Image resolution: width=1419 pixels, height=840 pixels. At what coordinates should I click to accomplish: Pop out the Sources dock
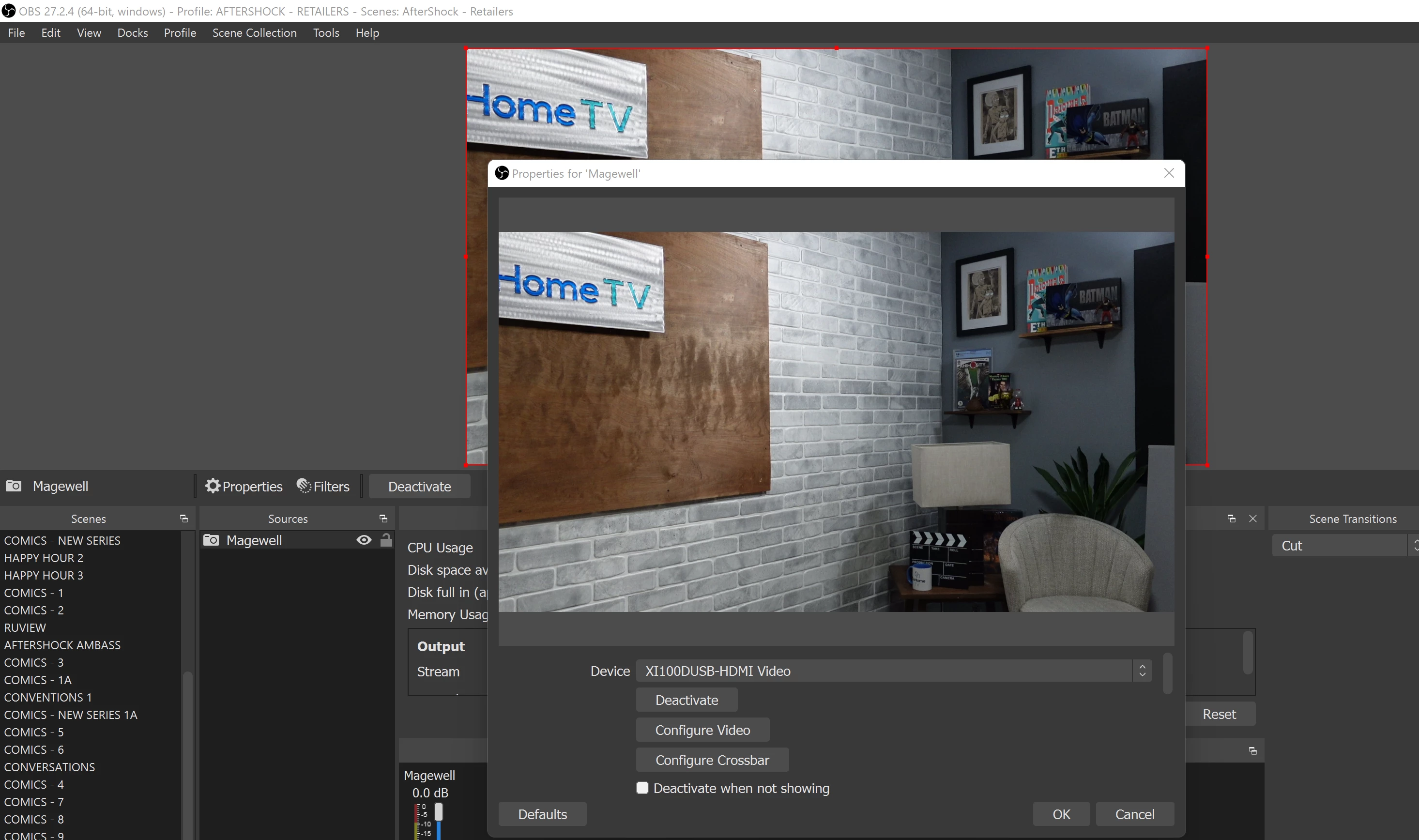tap(383, 519)
